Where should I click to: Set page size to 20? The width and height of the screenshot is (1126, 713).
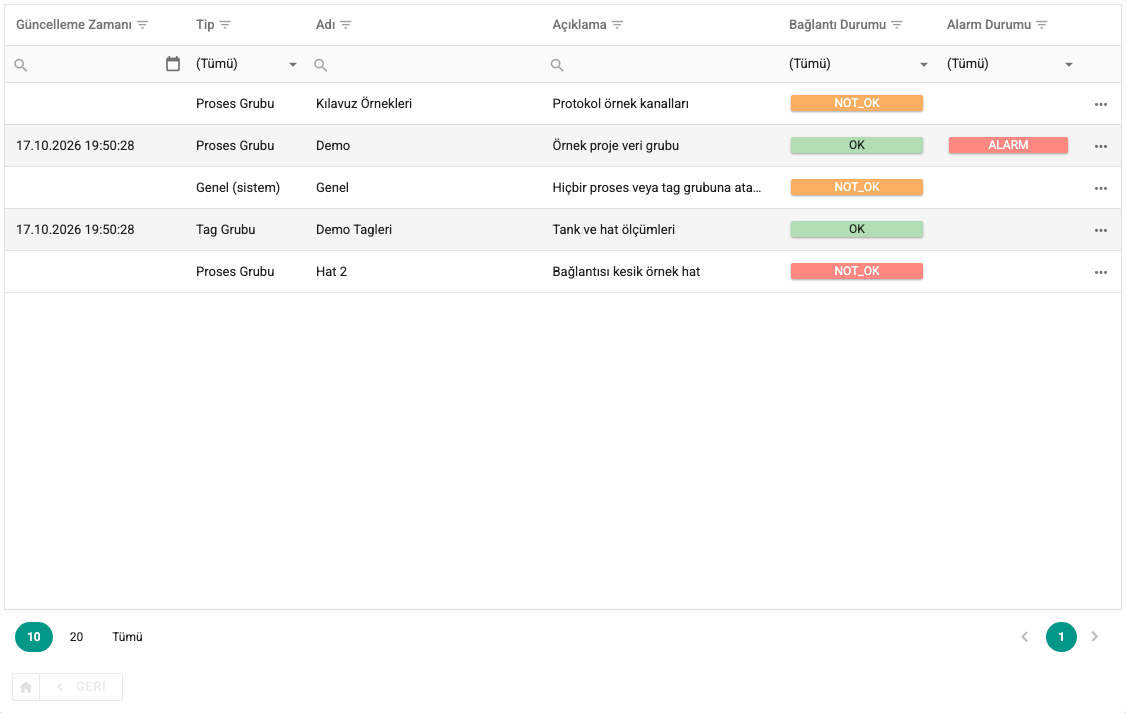(x=76, y=637)
